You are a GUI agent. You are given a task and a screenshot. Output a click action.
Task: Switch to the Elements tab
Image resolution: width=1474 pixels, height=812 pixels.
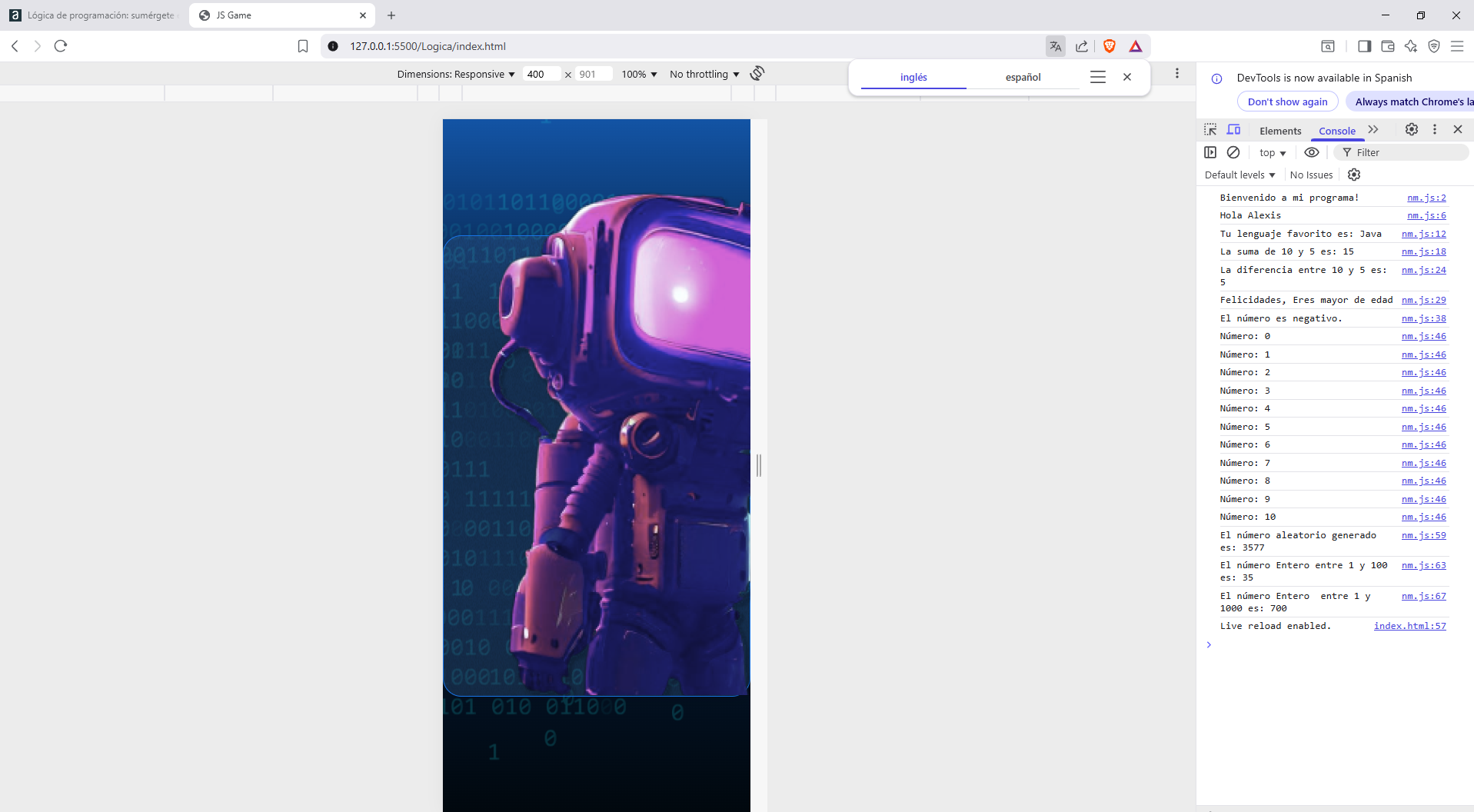(x=1280, y=131)
